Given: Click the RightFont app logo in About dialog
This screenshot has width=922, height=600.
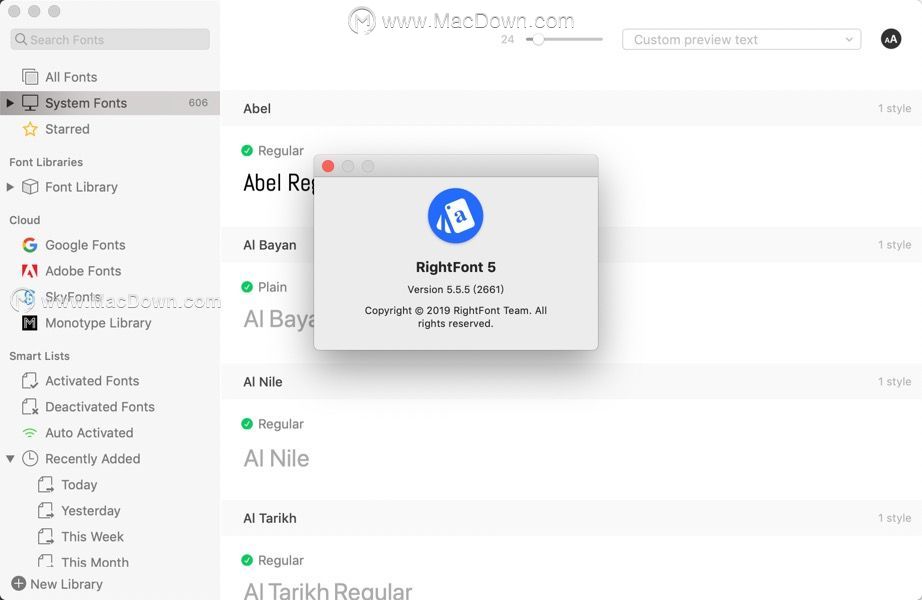Looking at the screenshot, I should coord(456,216).
